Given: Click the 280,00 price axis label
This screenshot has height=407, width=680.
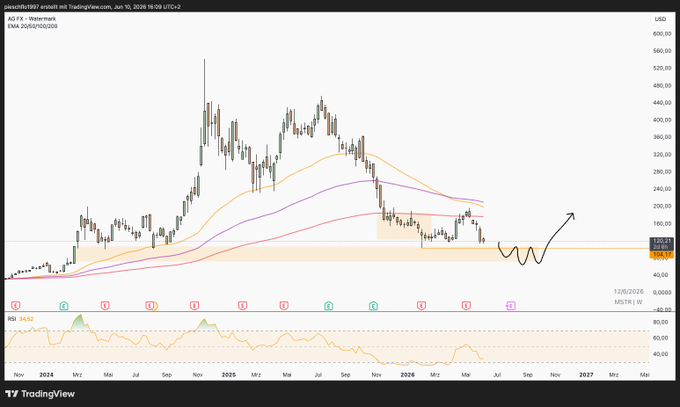Looking at the screenshot, I should pyautogui.click(x=662, y=172).
